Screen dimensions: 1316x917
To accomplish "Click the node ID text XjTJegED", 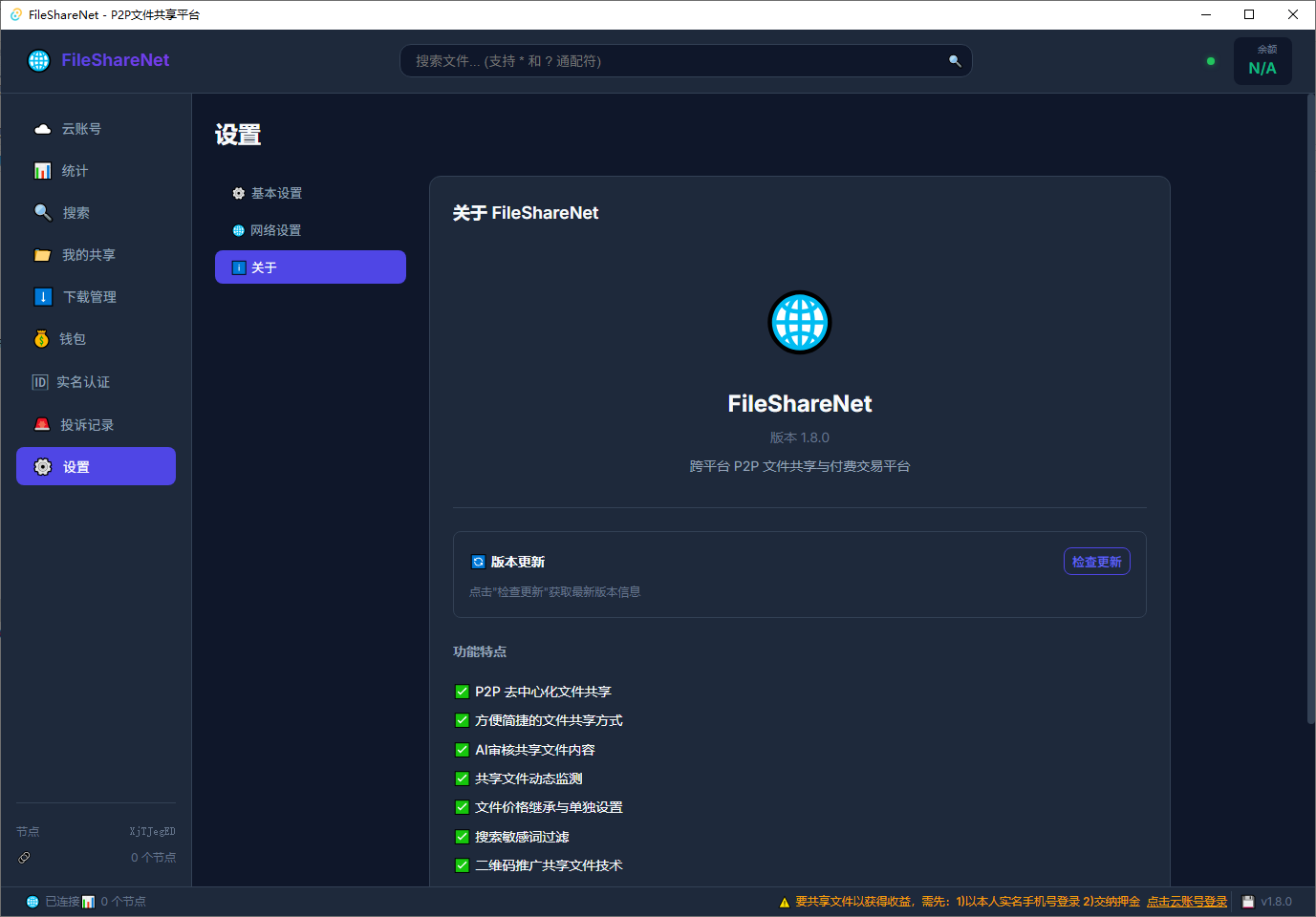I will coord(153,832).
